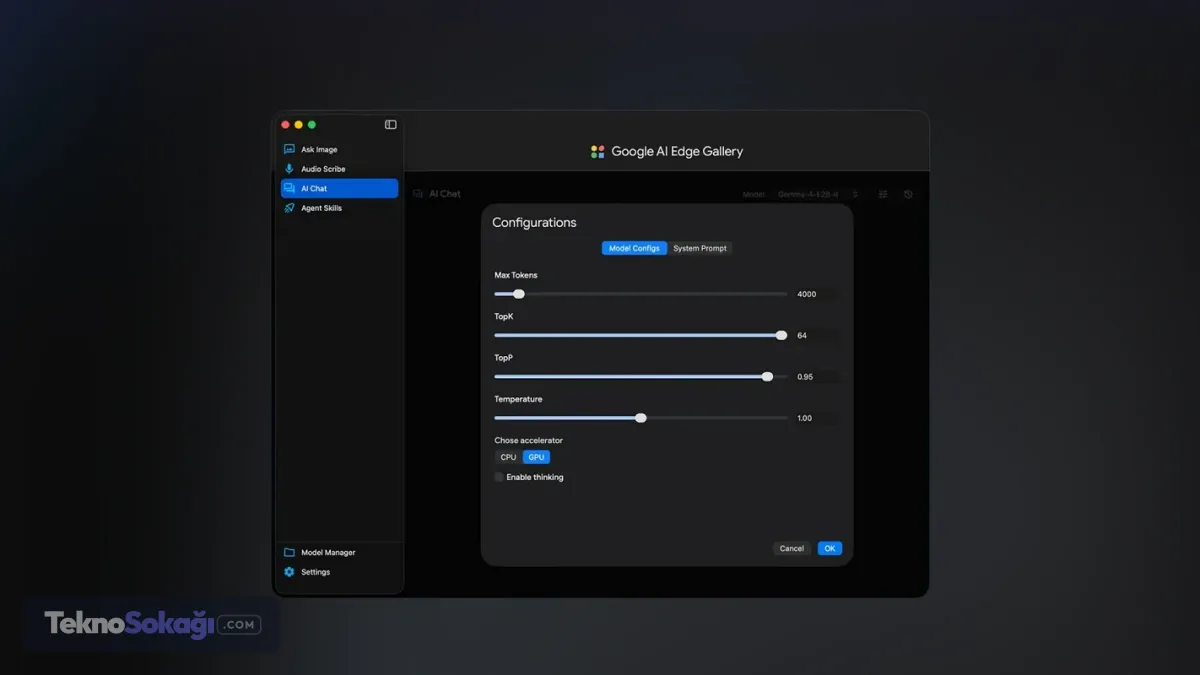Select the CPU accelerator option
1200x675 pixels.
tap(508, 457)
